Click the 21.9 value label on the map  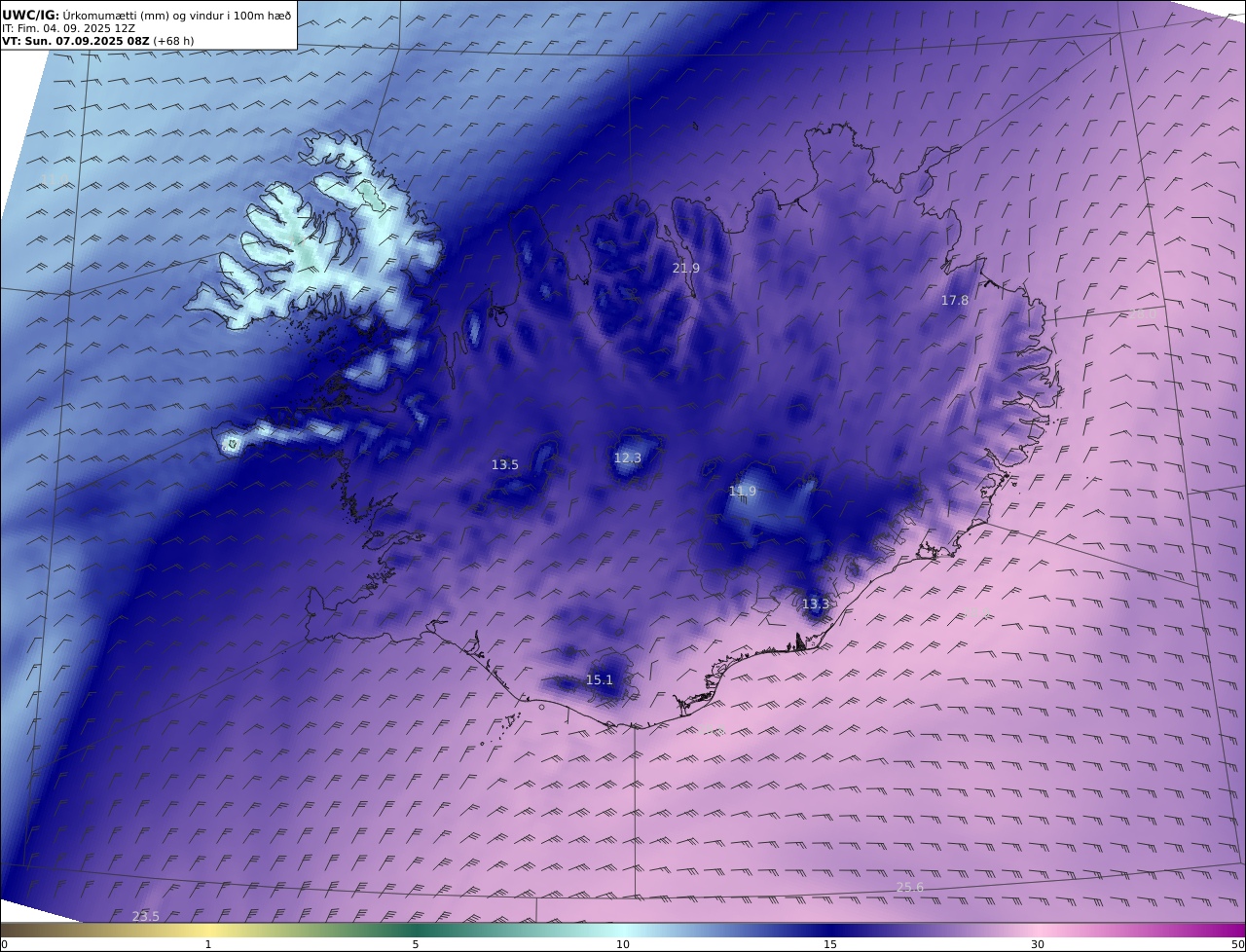pyautogui.click(x=686, y=268)
